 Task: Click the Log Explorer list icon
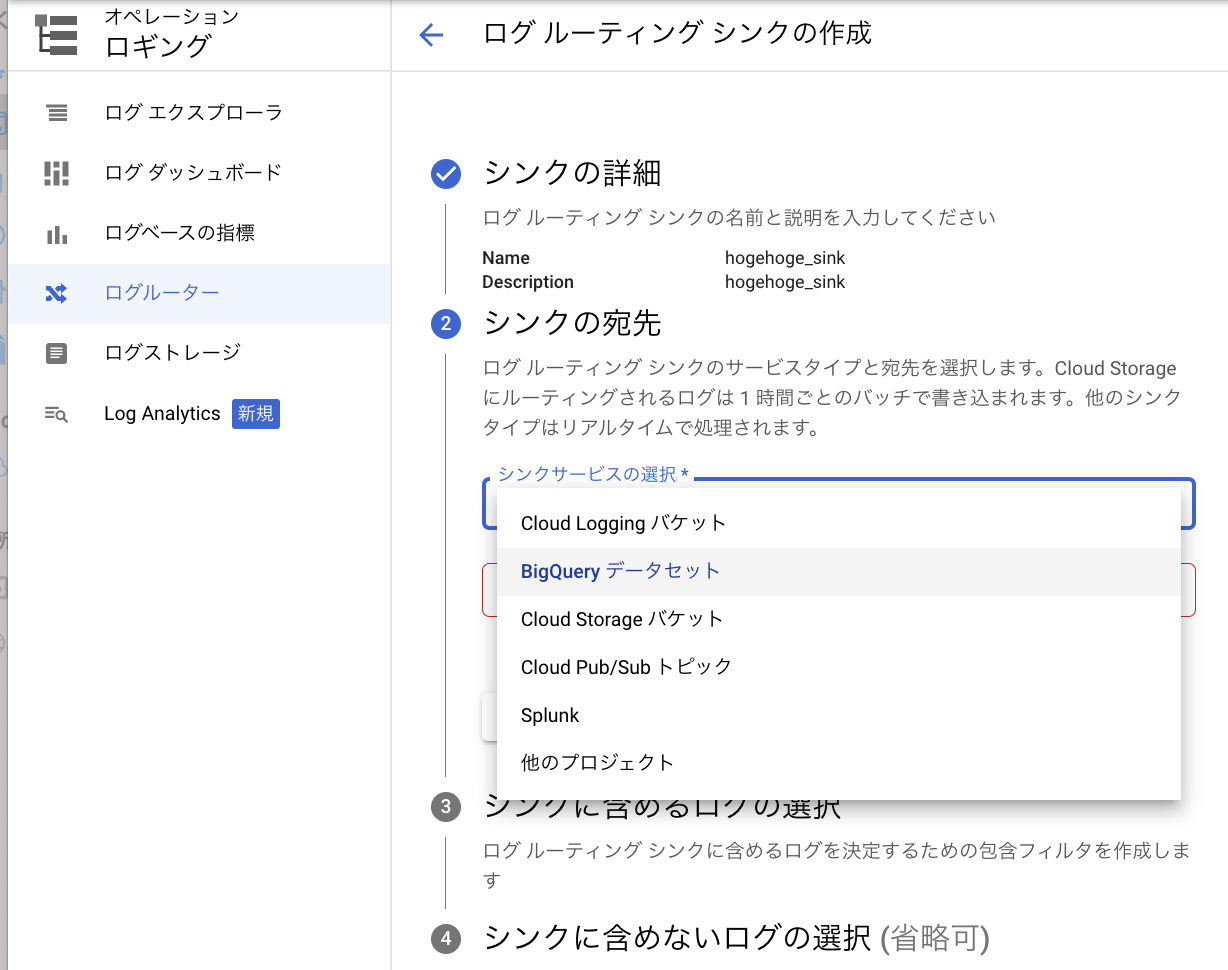tap(57, 113)
